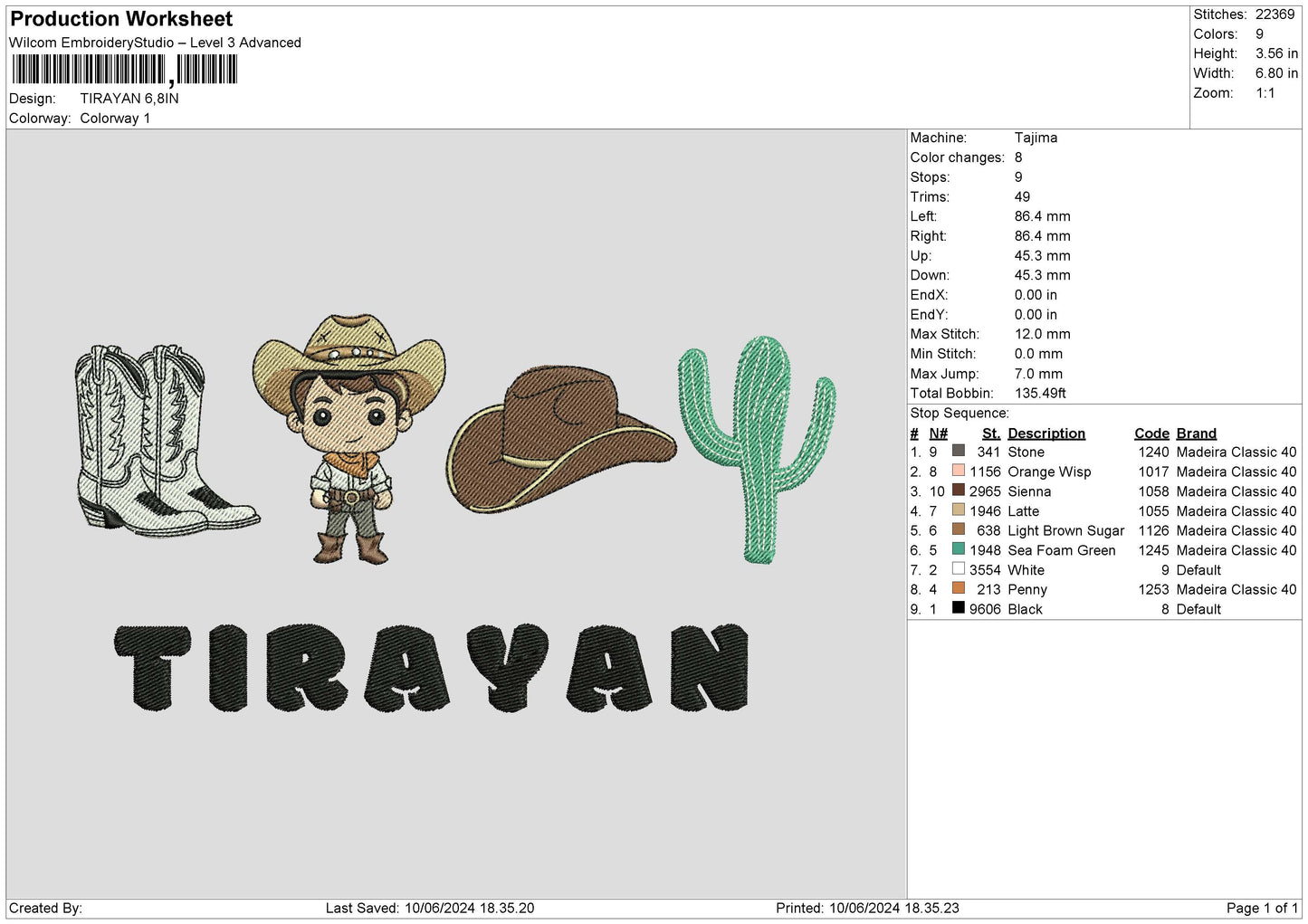Click the Up value 45.3 mm
The width and height of the screenshot is (1308, 924).
tap(1042, 256)
